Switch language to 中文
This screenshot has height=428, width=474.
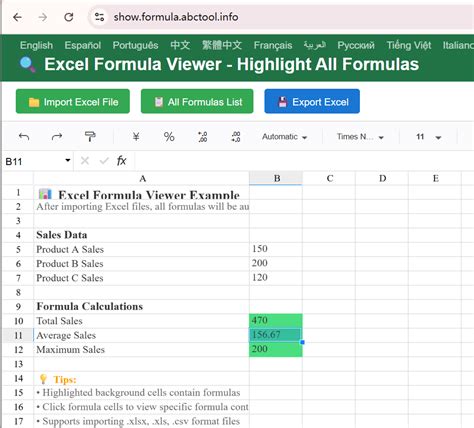click(180, 45)
